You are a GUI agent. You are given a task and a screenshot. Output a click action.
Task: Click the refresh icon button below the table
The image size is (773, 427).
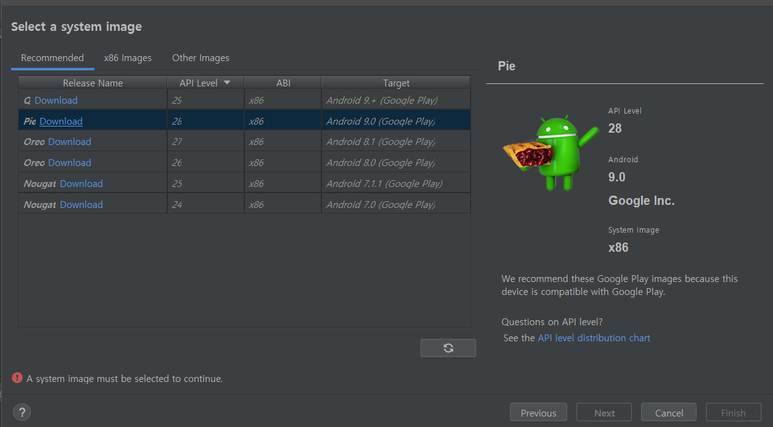(x=448, y=348)
